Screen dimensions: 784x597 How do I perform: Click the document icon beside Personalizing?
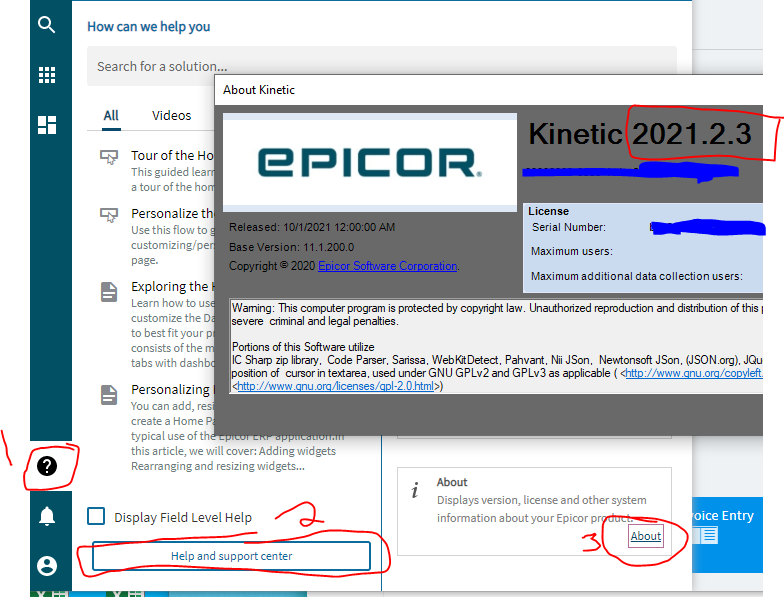(109, 394)
